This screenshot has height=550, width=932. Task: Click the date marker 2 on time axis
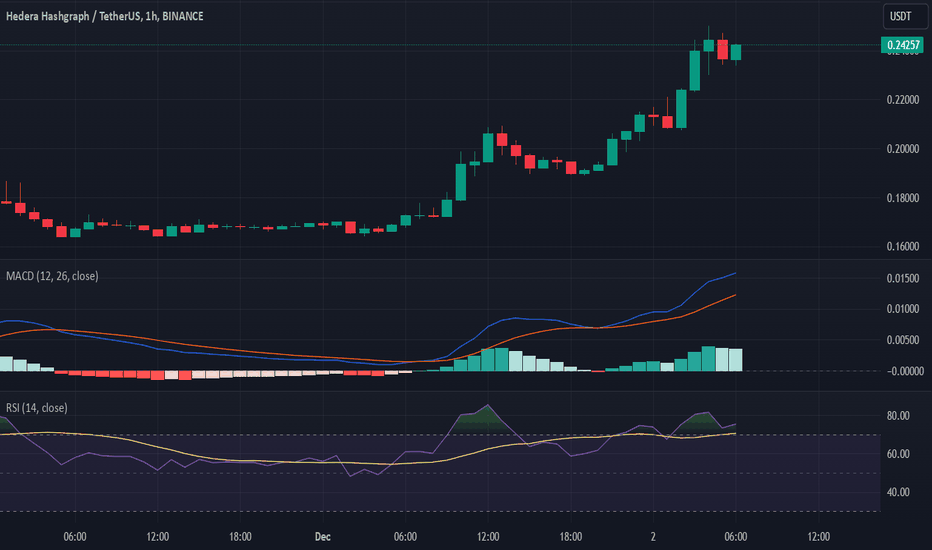653,537
